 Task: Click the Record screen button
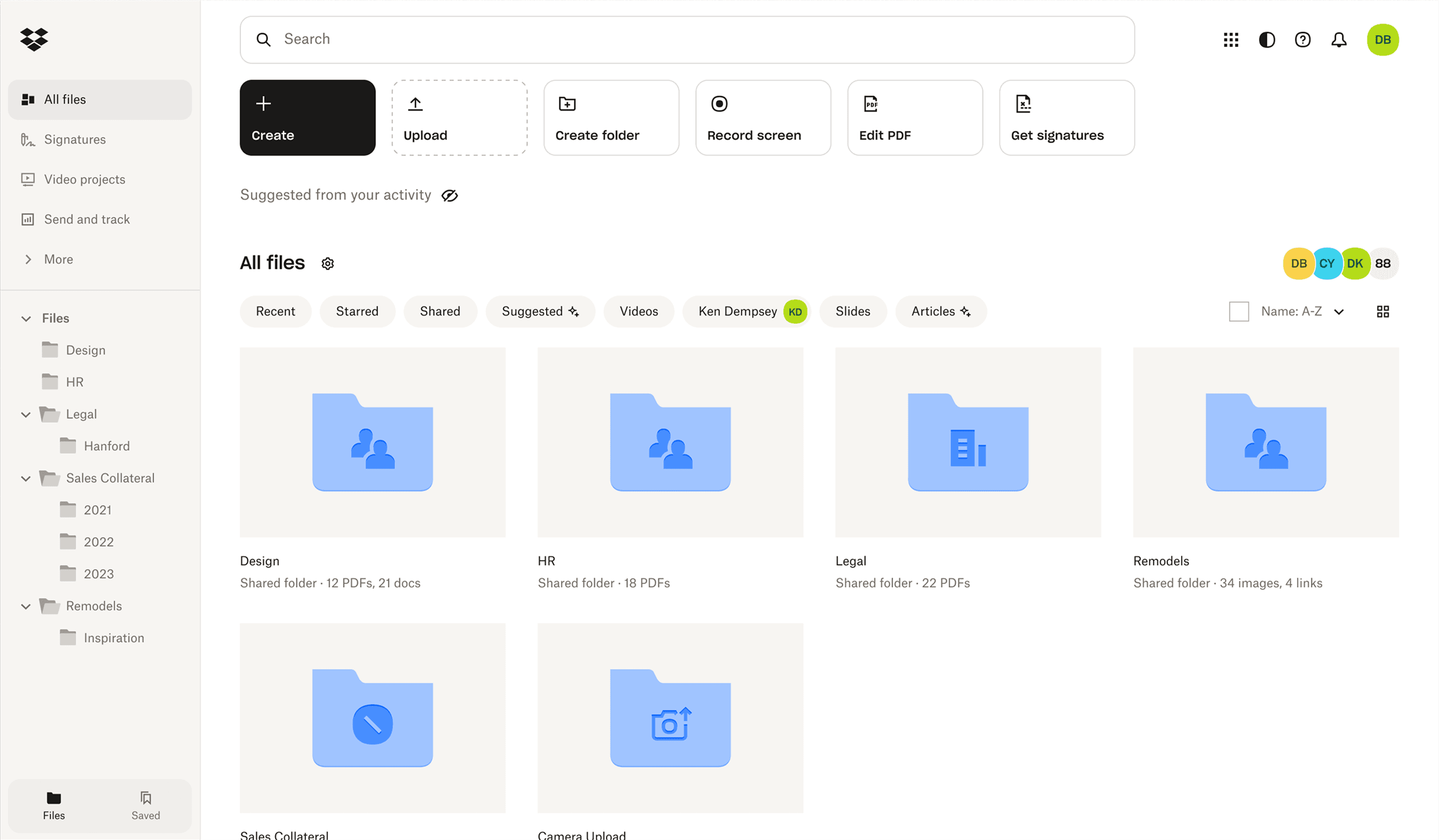(762, 117)
